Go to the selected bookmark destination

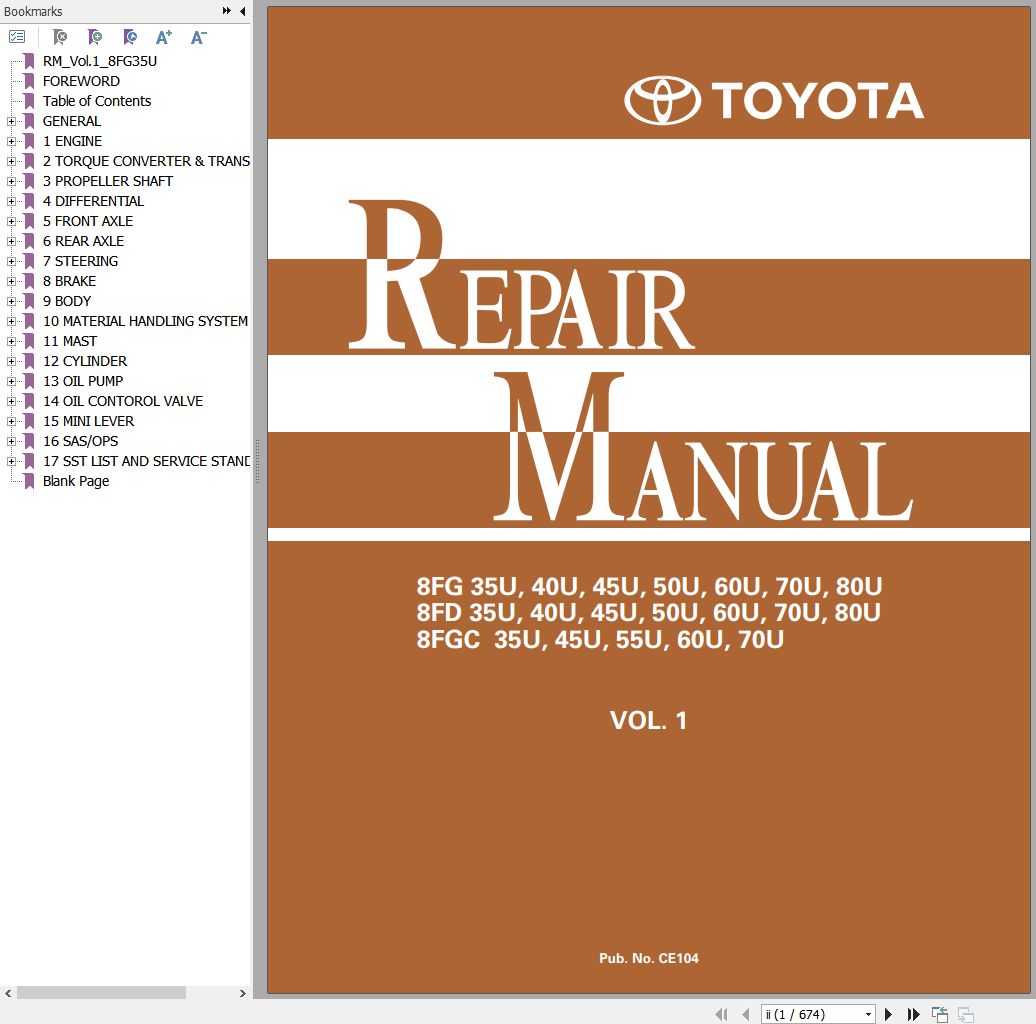(129, 37)
